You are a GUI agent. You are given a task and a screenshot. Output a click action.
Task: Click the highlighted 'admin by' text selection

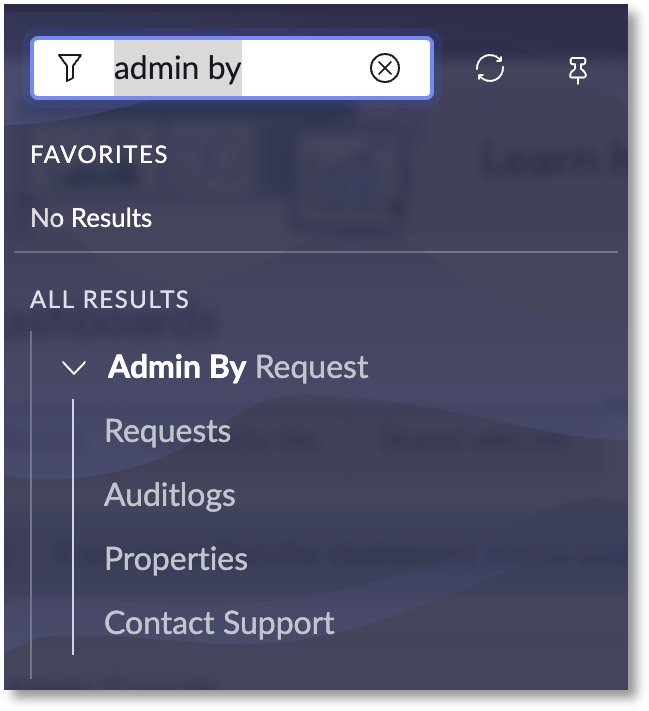[177, 68]
